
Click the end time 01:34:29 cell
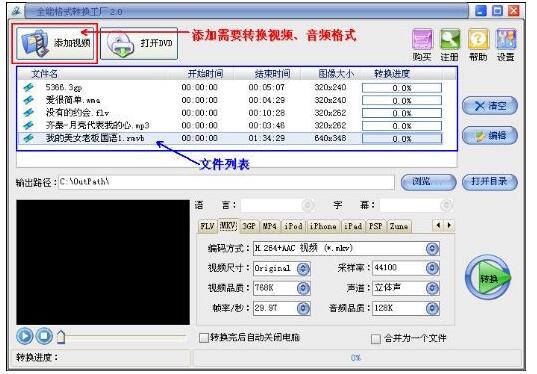266,138
